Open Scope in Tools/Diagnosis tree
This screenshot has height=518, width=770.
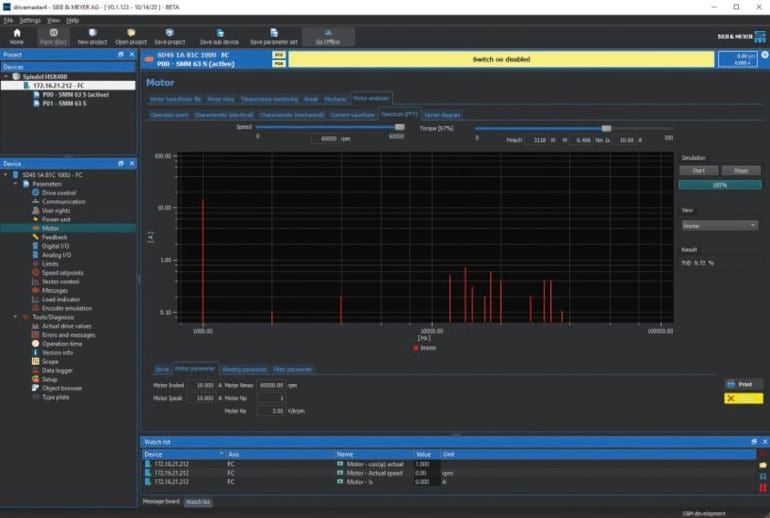[50, 361]
